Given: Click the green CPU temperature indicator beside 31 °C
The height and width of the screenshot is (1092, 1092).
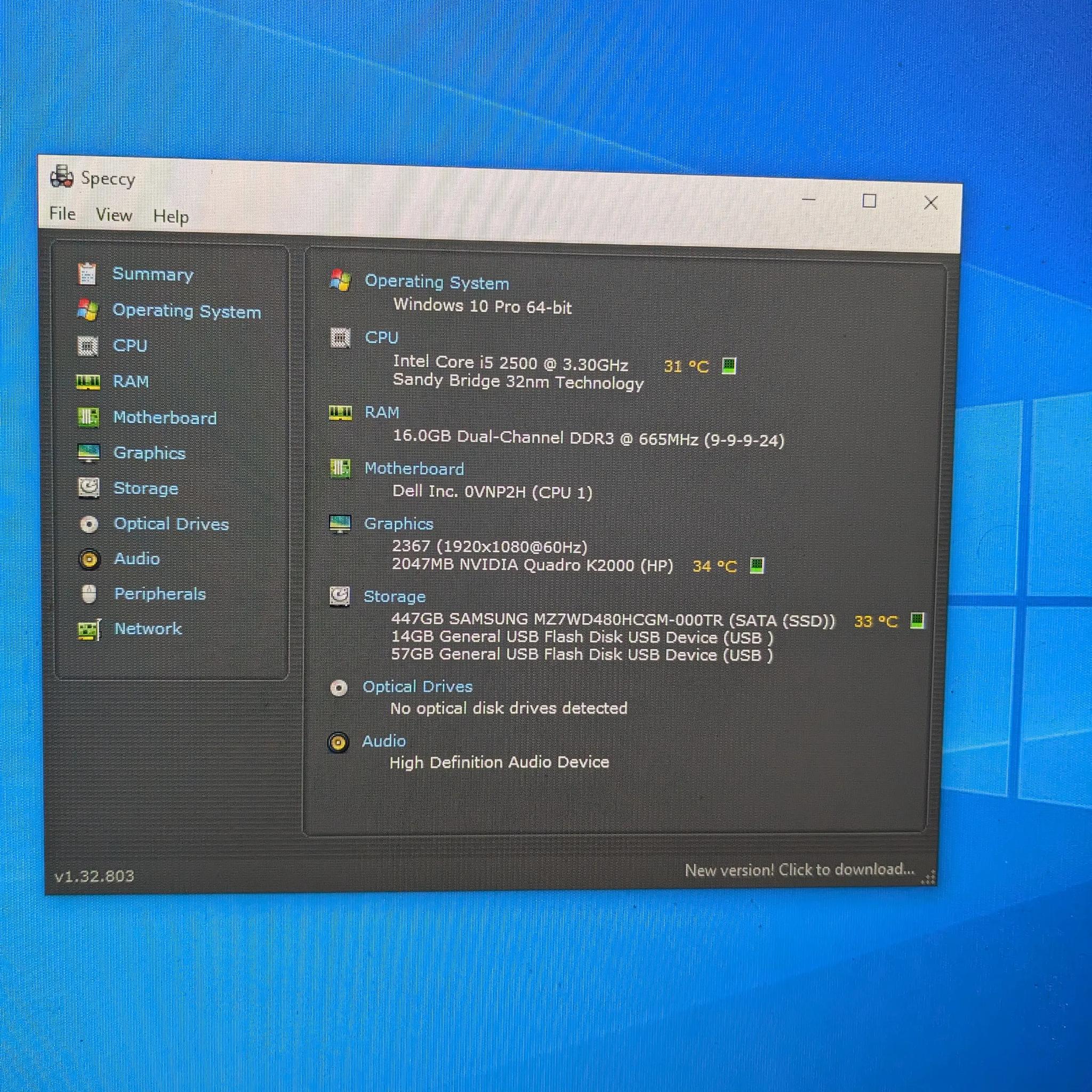Looking at the screenshot, I should 729,366.
